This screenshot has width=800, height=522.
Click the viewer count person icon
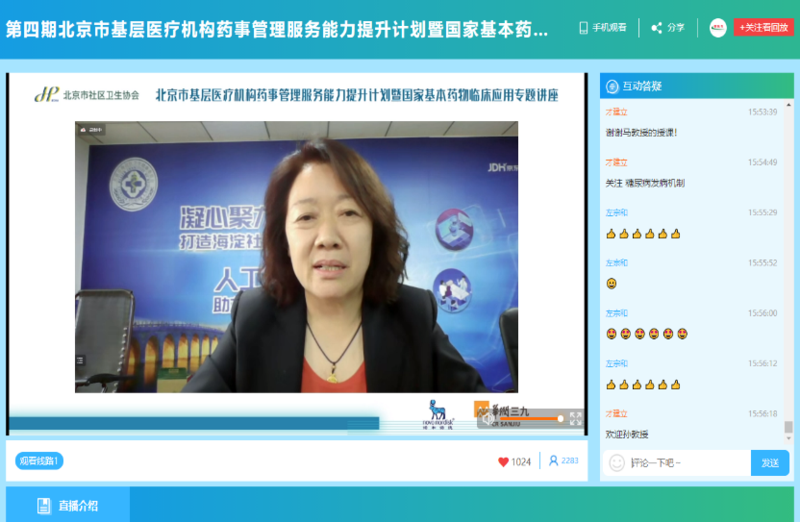pyautogui.click(x=553, y=461)
